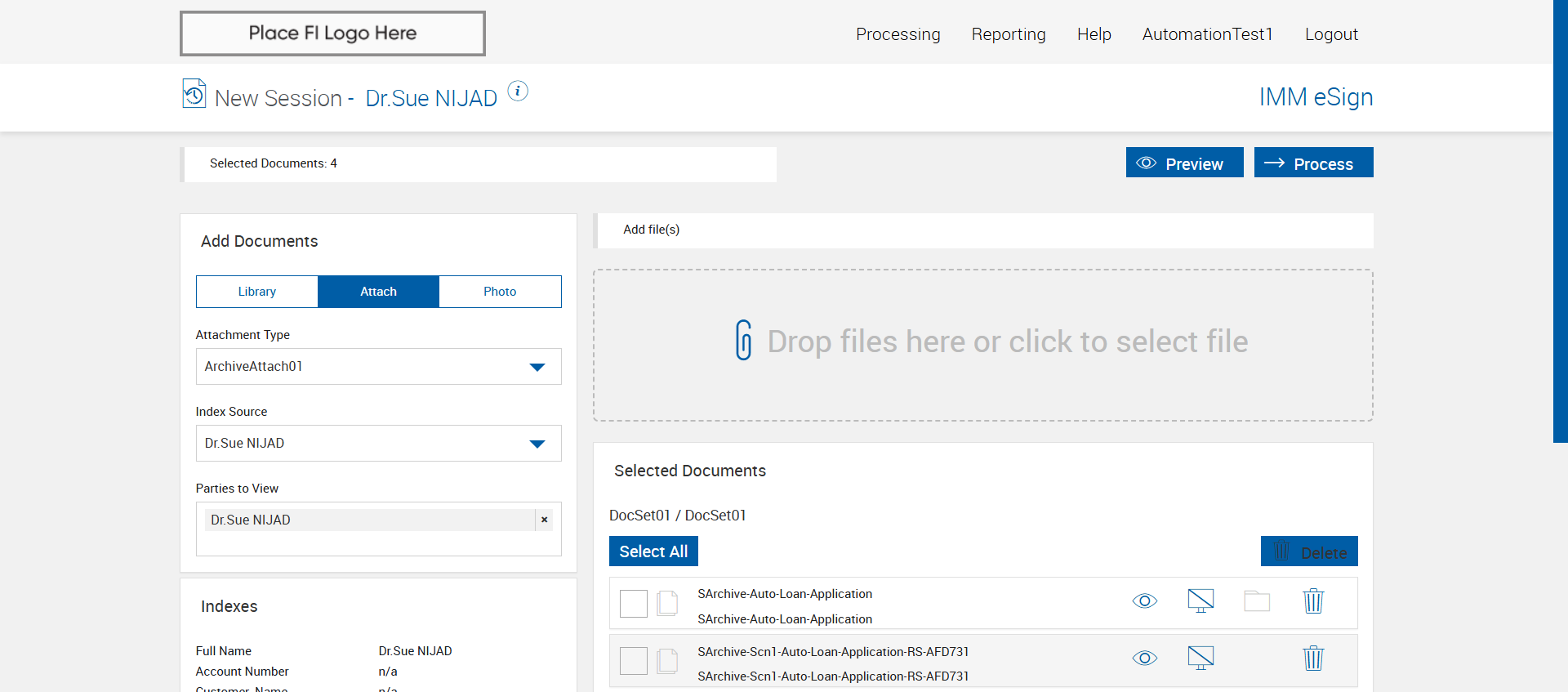View SArchive-Auto-Loan-Application using eye icon
1568x692 pixels.
(x=1145, y=601)
